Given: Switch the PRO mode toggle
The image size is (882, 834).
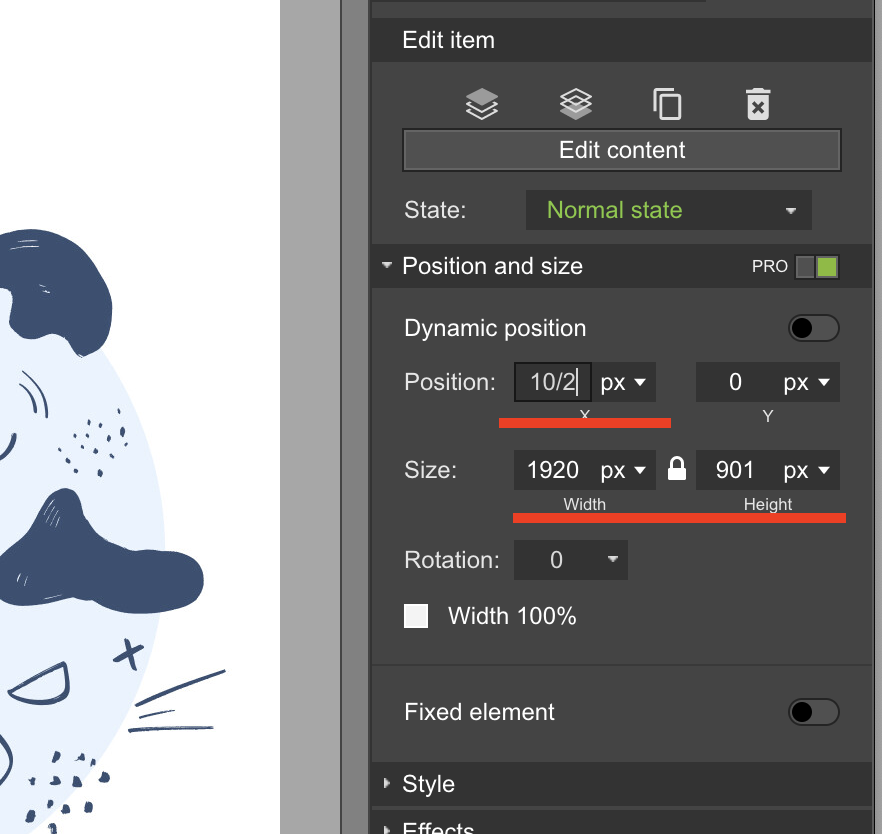Looking at the screenshot, I should [x=816, y=267].
